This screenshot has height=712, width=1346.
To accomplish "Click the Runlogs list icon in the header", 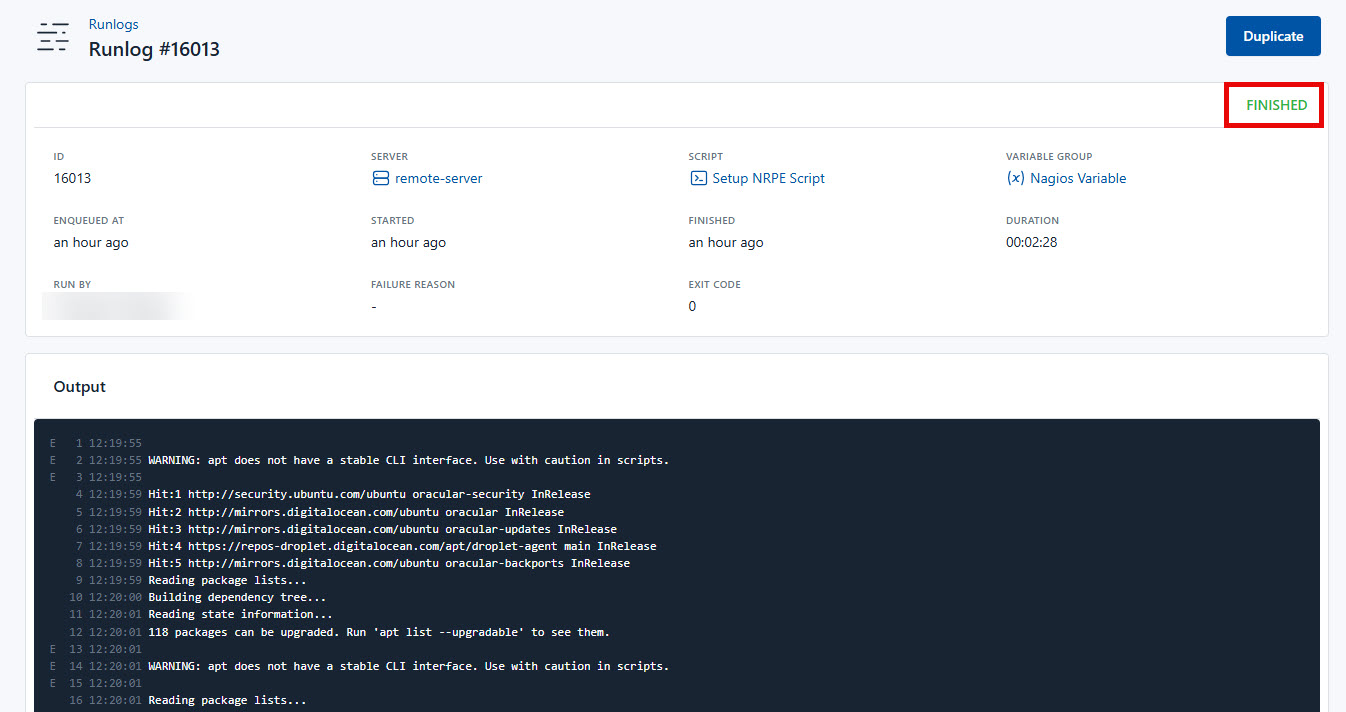I will (53, 36).
